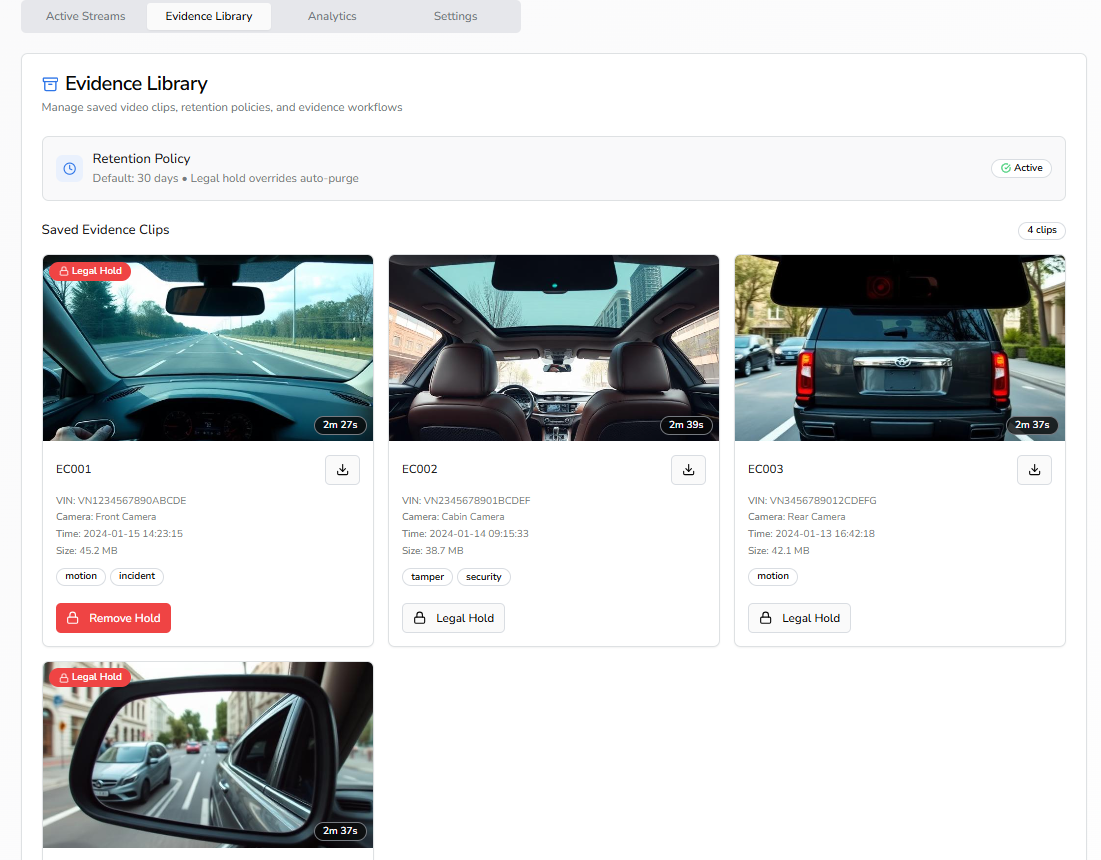Click the incident tag on EC001
Image resolution: width=1101 pixels, height=860 pixels.
tap(137, 576)
